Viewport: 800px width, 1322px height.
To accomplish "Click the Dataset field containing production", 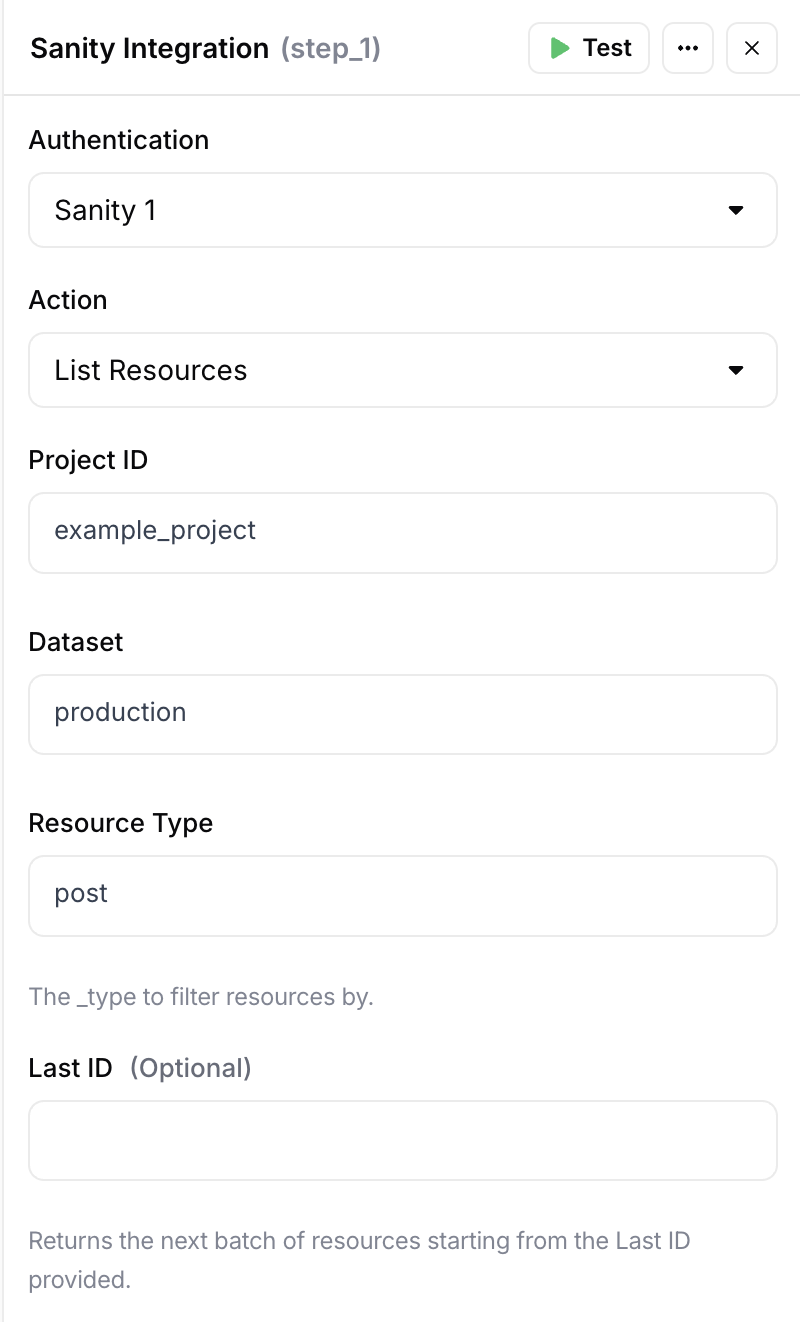I will point(403,714).
